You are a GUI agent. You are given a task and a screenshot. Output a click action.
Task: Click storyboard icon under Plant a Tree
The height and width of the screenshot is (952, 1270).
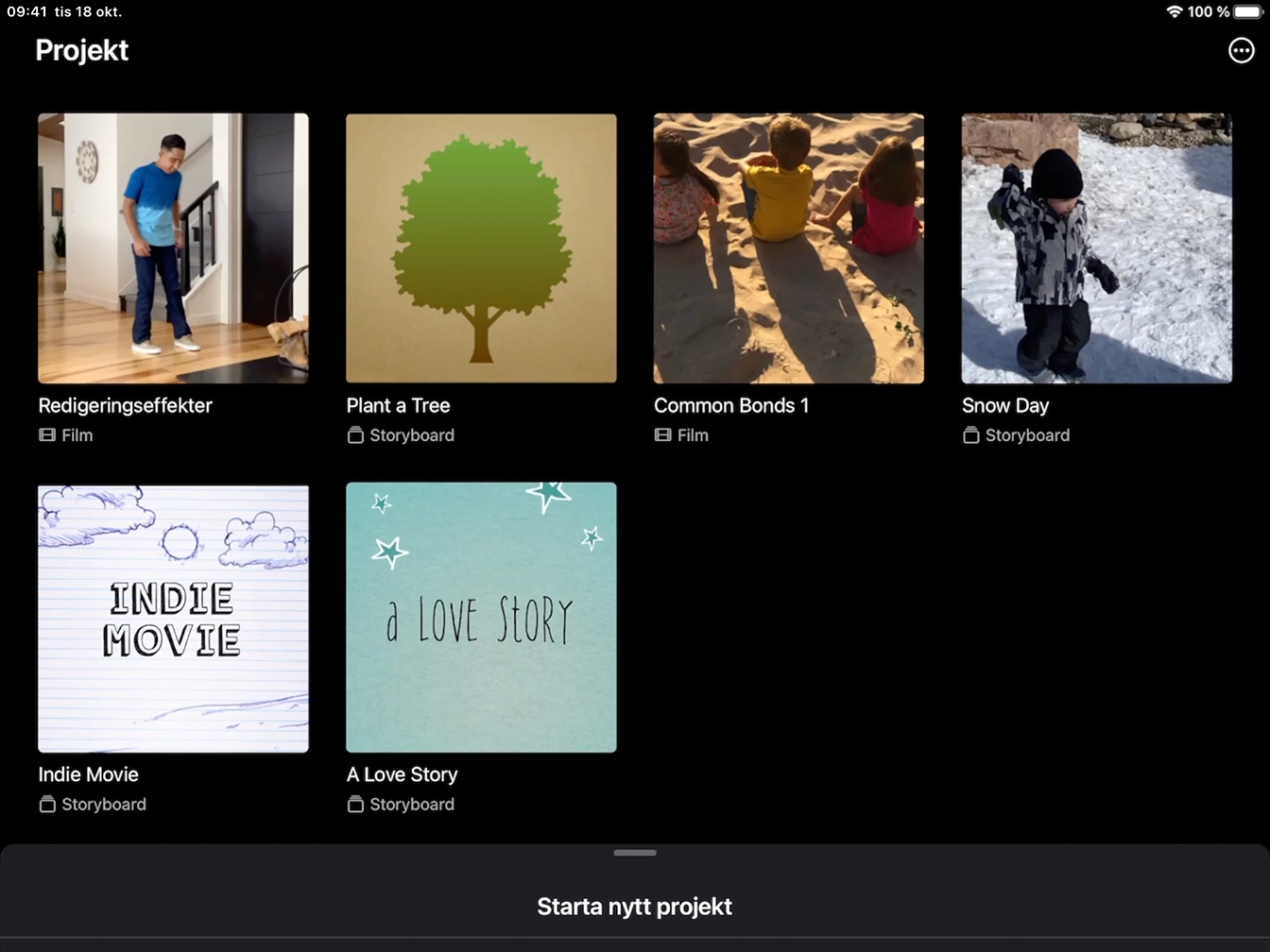(x=355, y=435)
